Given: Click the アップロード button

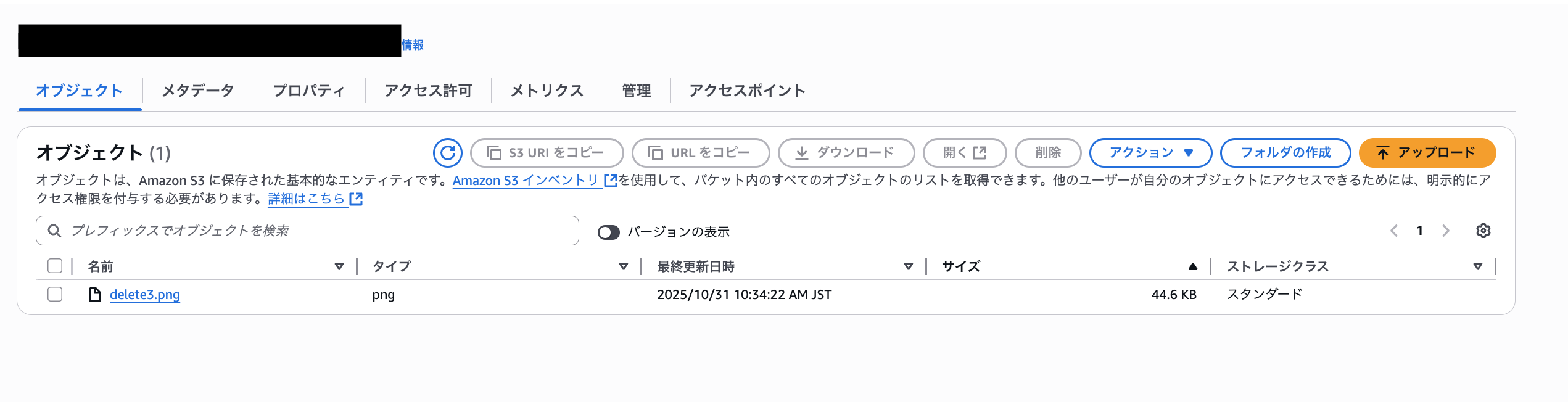Looking at the screenshot, I should point(1427,153).
